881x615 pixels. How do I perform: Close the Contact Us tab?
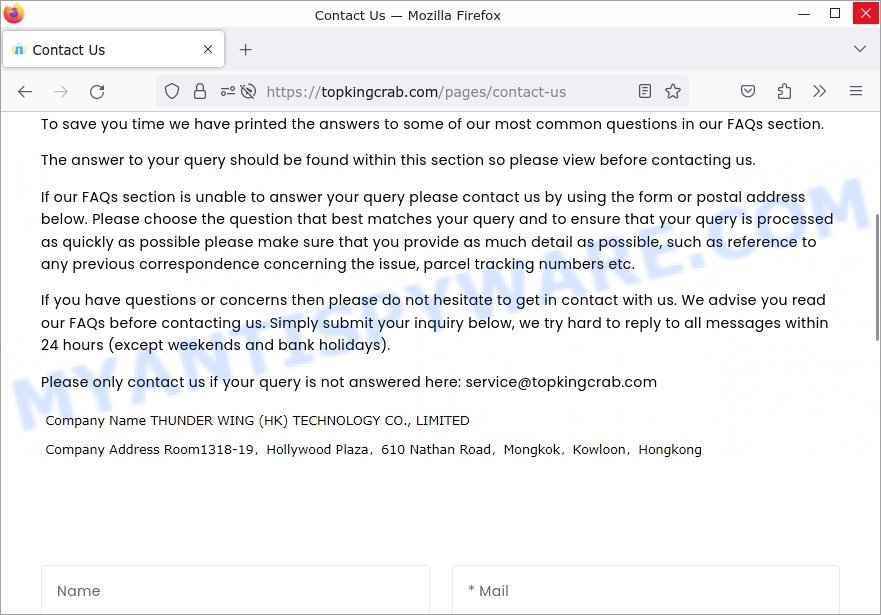pos(208,49)
